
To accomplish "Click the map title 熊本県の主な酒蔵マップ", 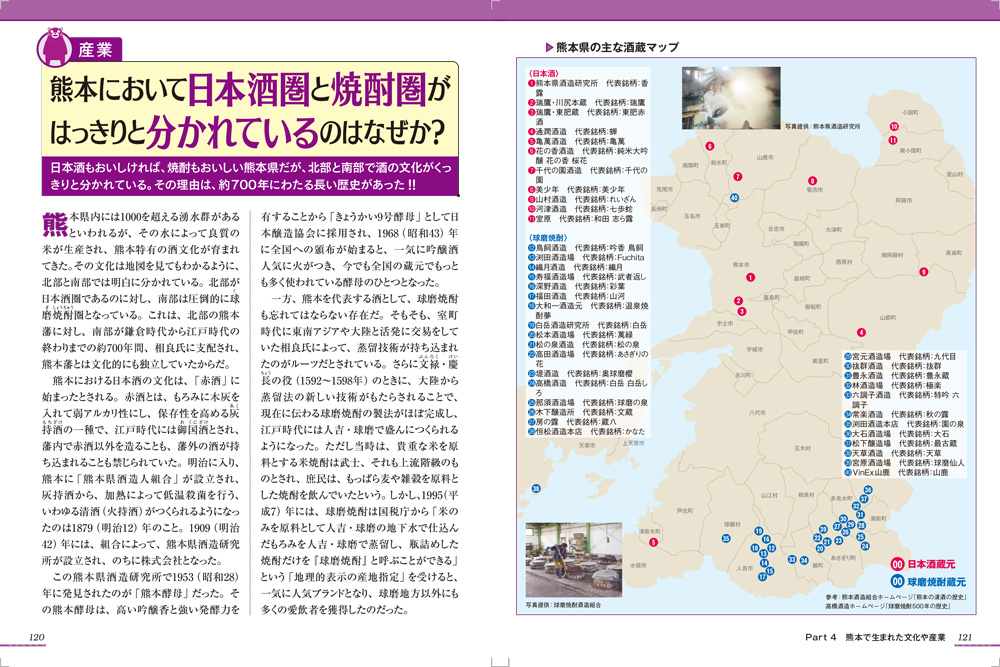I will coord(617,47).
